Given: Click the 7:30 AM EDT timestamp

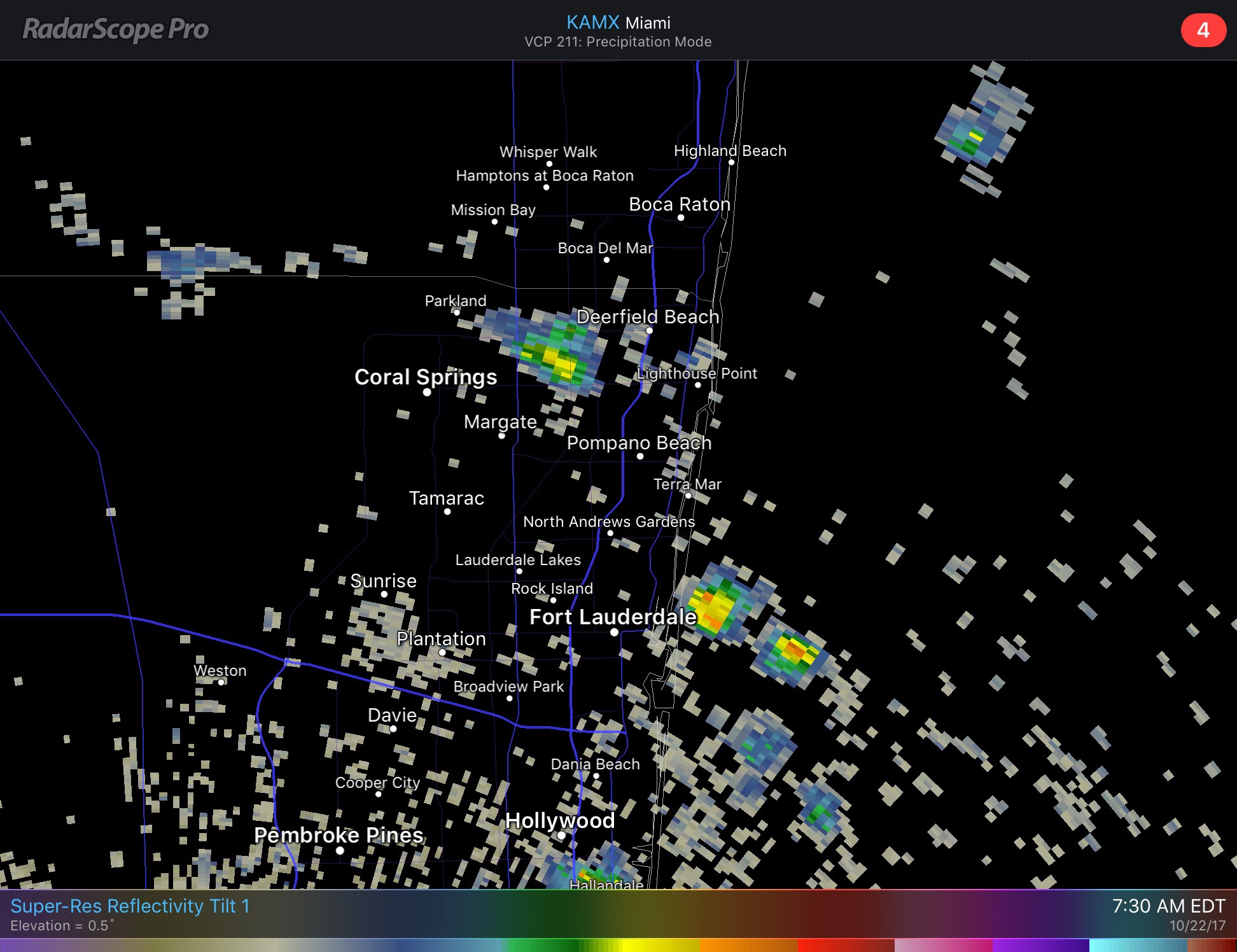Looking at the screenshot, I should coord(1168,906).
